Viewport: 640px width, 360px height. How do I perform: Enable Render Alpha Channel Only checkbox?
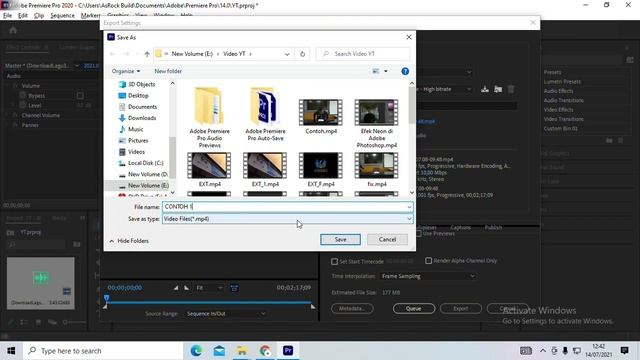(429, 260)
